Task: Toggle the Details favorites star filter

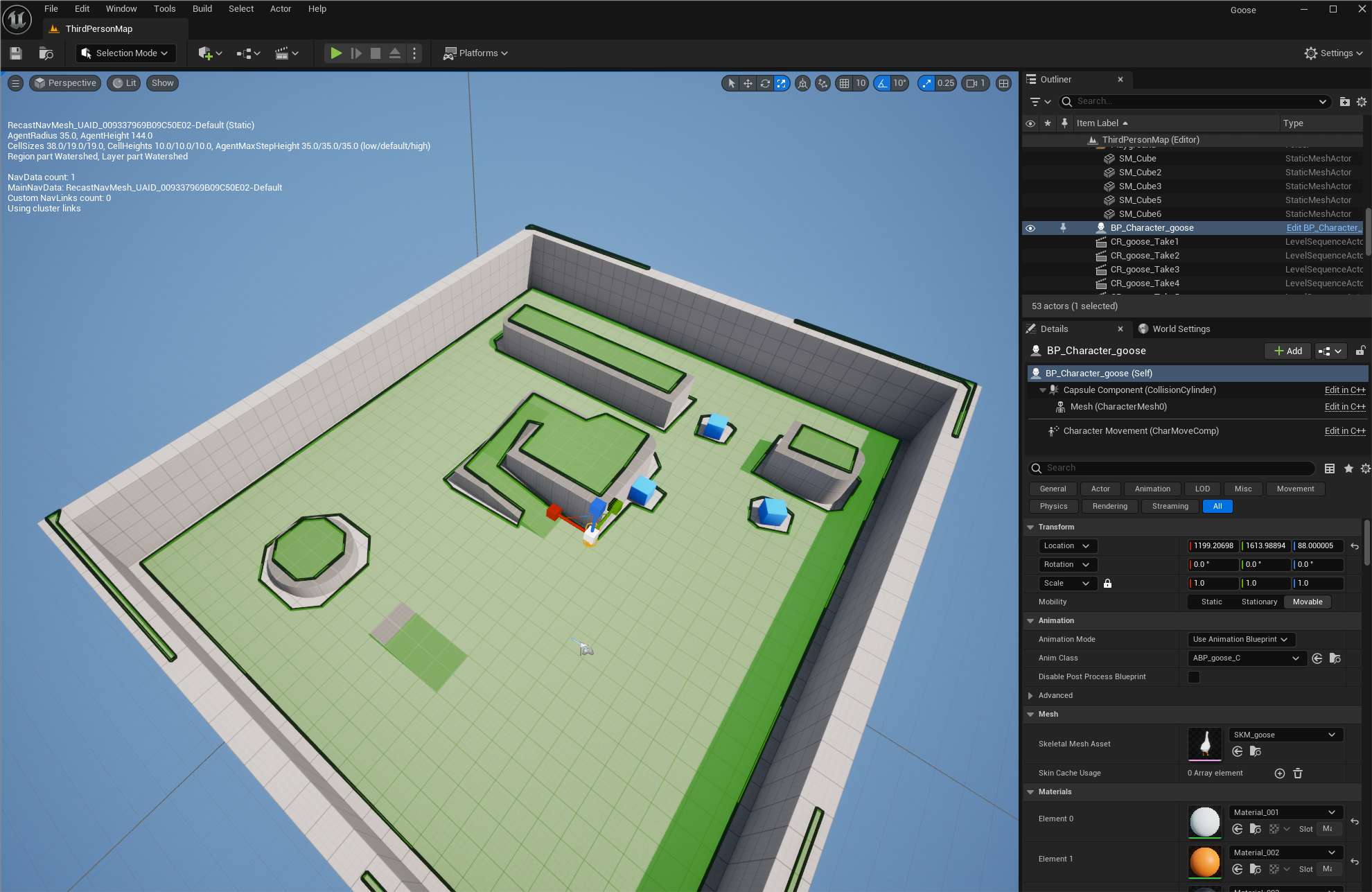Action: click(1348, 469)
